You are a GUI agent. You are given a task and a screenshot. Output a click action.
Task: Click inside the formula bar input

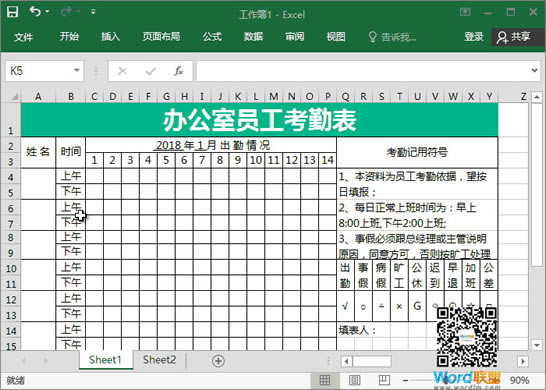pyautogui.click(x=362, y=71)
